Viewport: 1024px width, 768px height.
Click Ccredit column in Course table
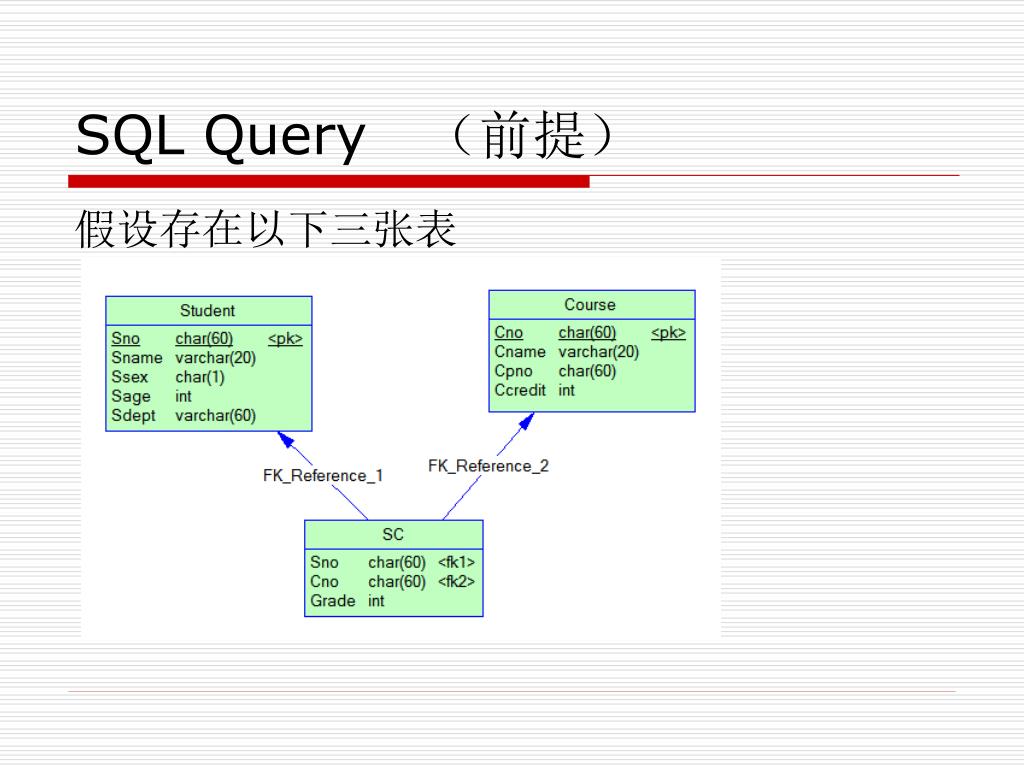click(x=520, y=390)
